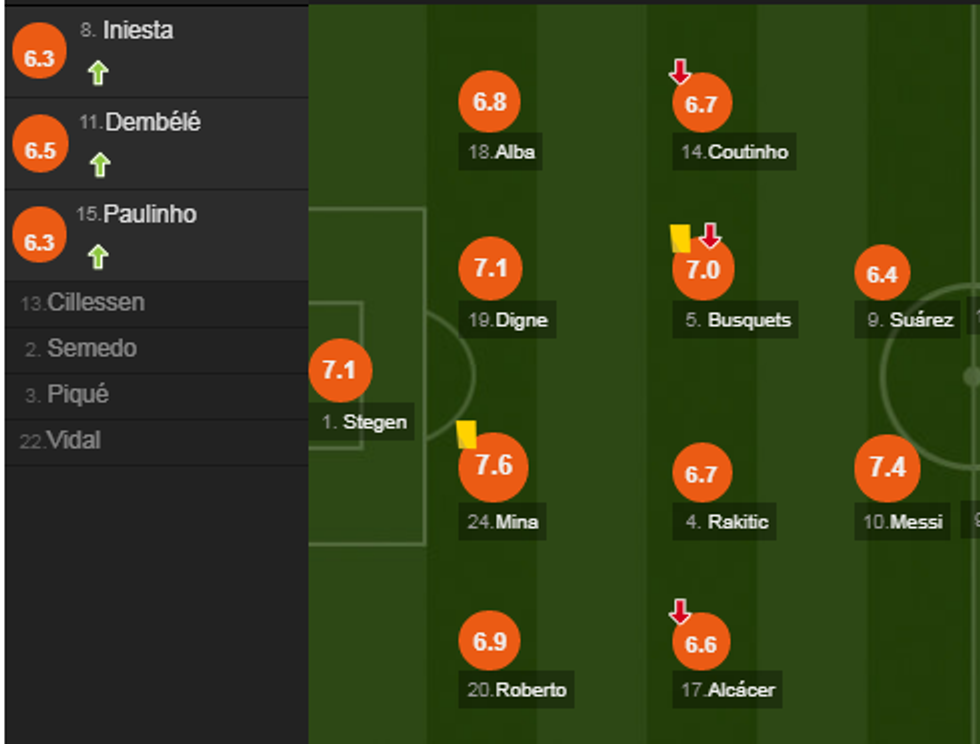Select Semedo in the bench list
980x744 pixels.
coord(92,348)
